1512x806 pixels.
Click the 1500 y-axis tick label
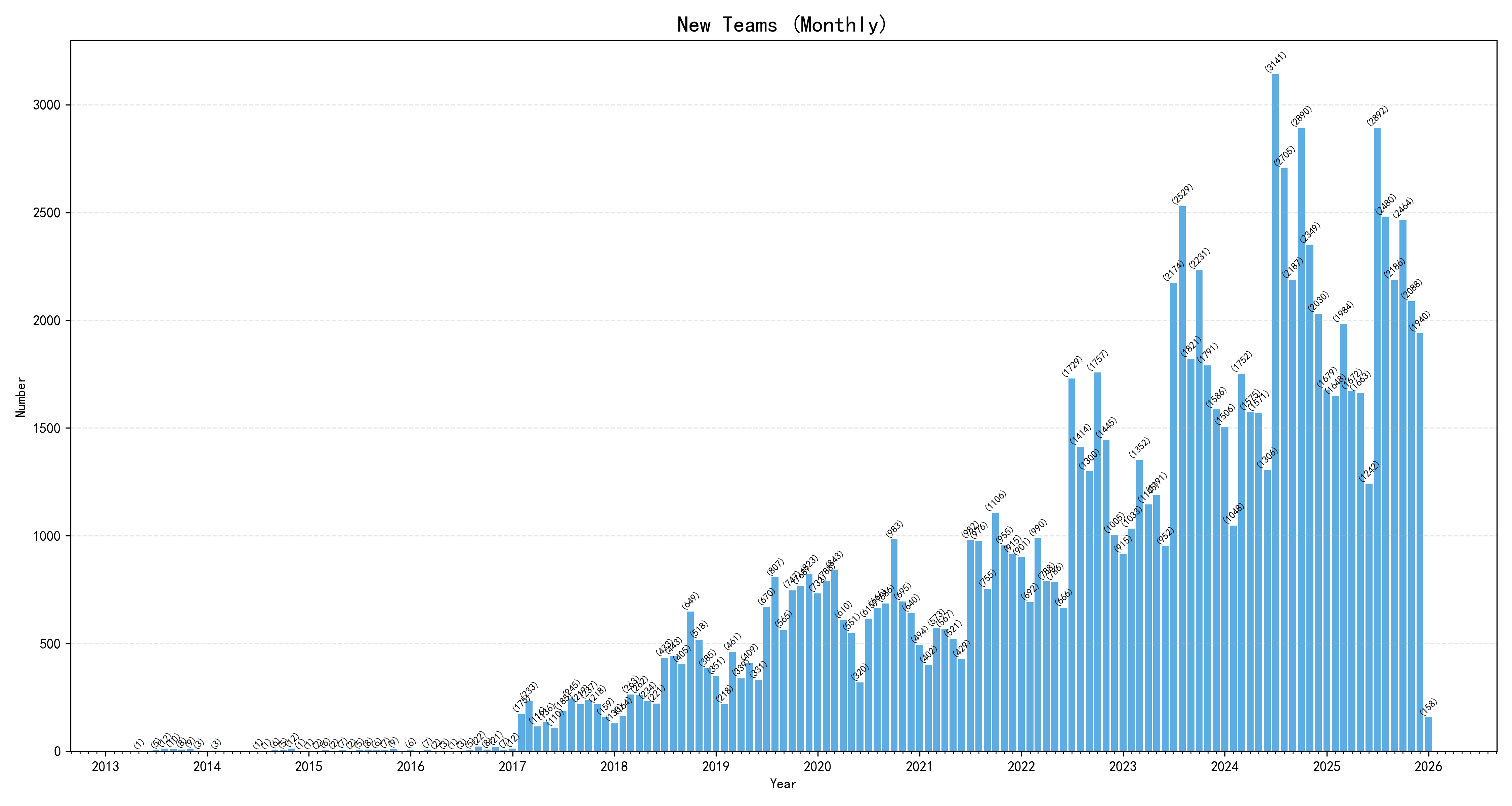[46, 428]
